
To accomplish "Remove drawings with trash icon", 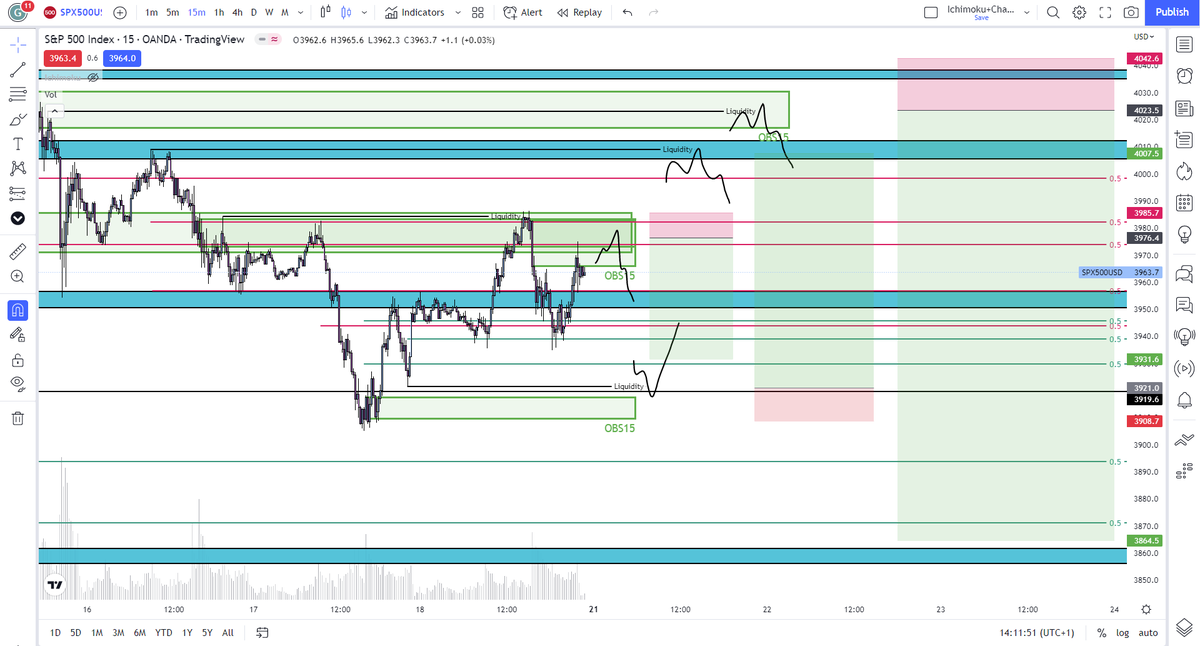I will [17, 418].
